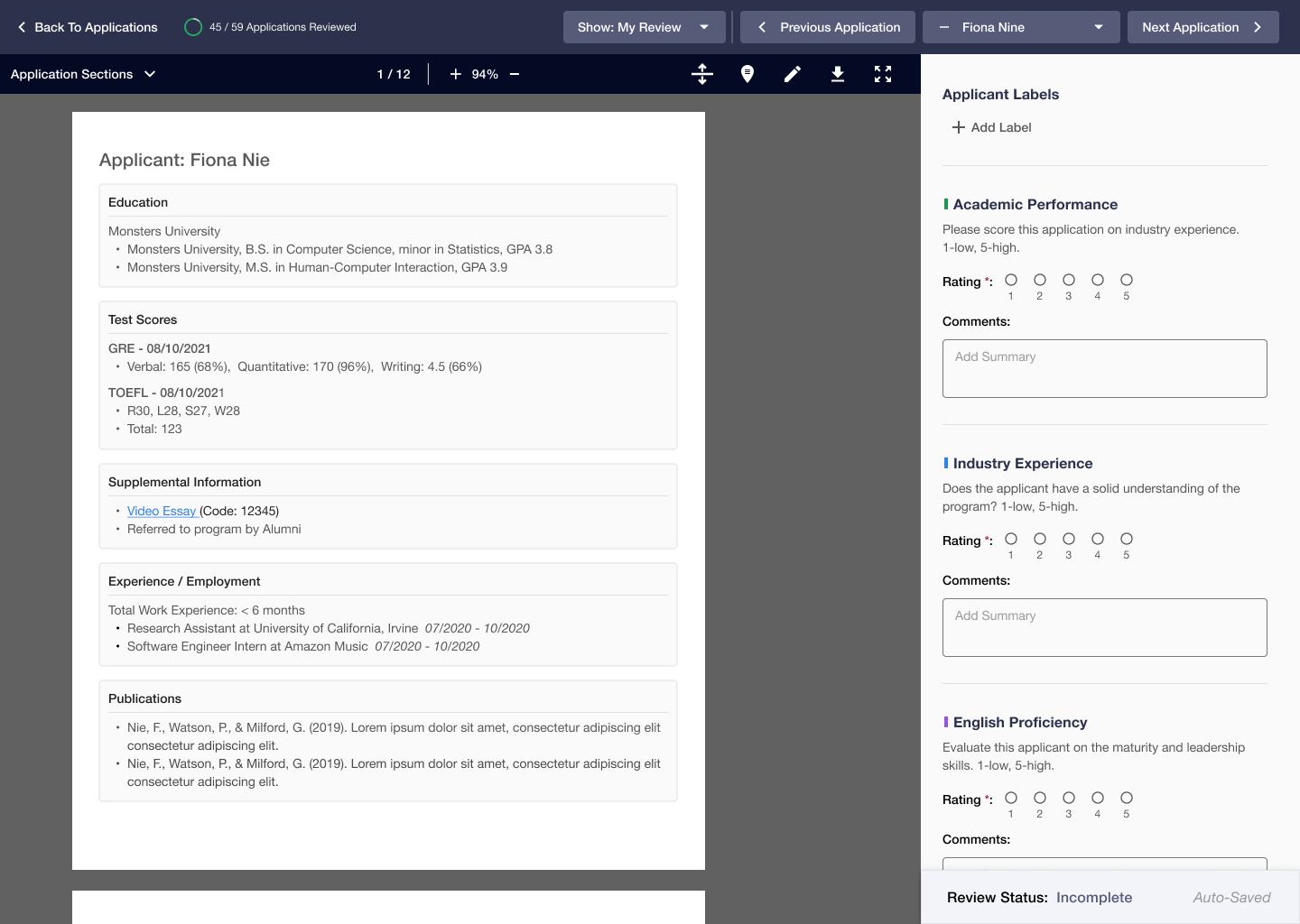The height and width of the screenshot is (924, 1300).
Task: Return to the Previous Application
Action: 827,27
